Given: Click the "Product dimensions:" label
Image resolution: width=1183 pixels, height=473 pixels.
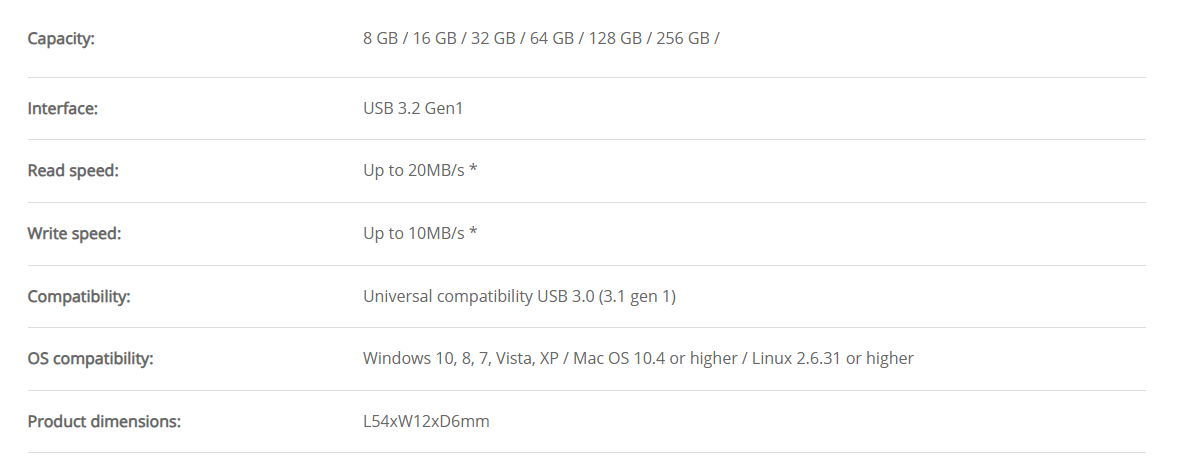Looking at the screenshot, I should (x=104, y=421).
